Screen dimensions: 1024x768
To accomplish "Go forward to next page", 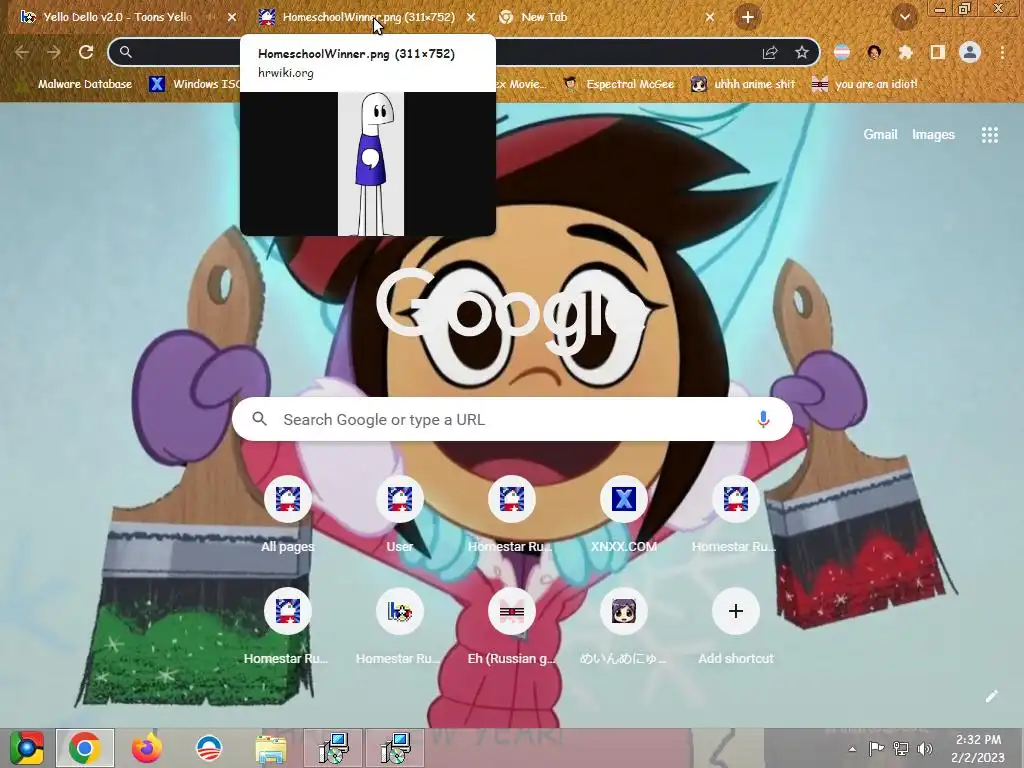I will [54, 52].
